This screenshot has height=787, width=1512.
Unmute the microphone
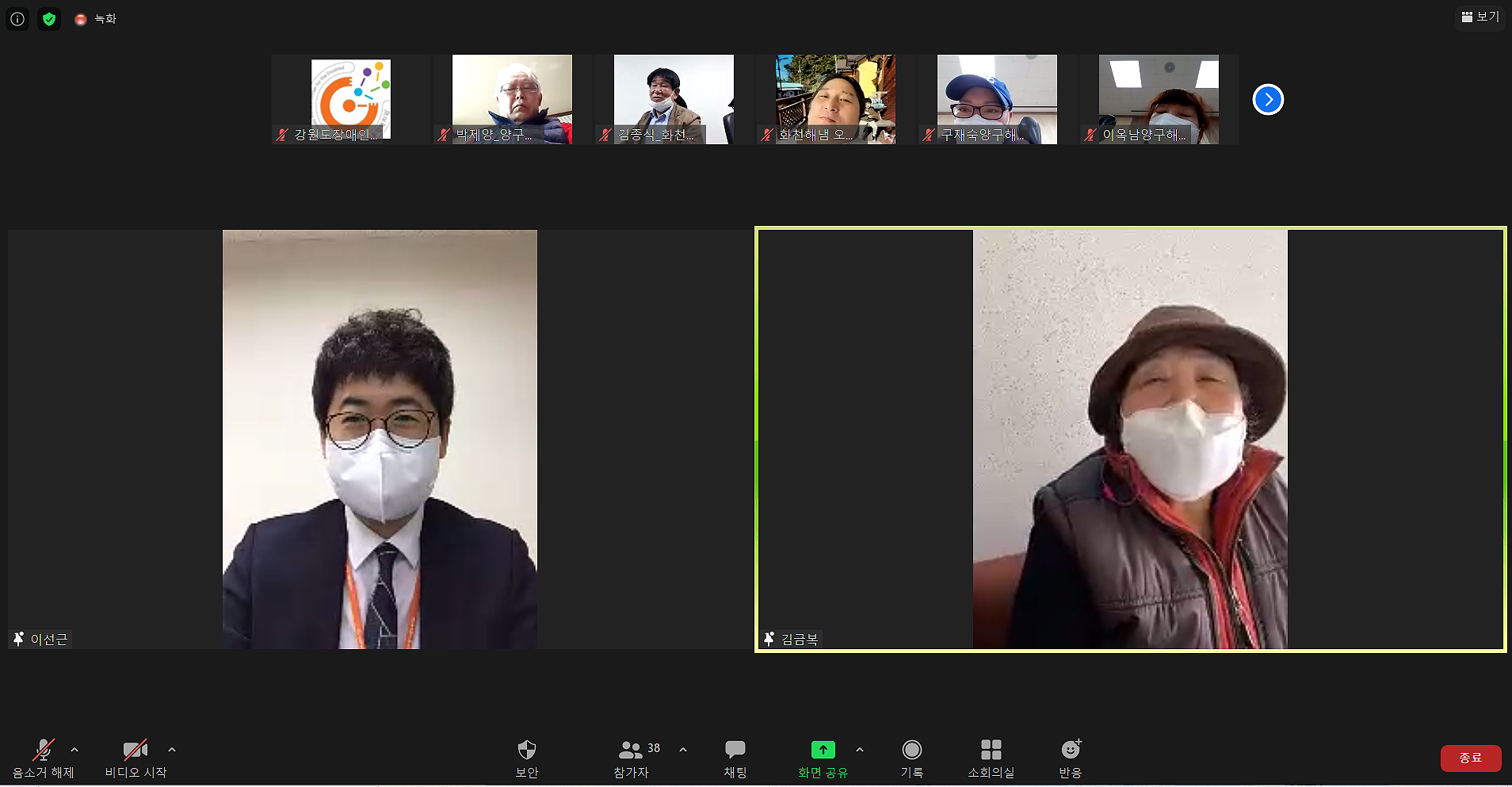(x=43, y=758)
